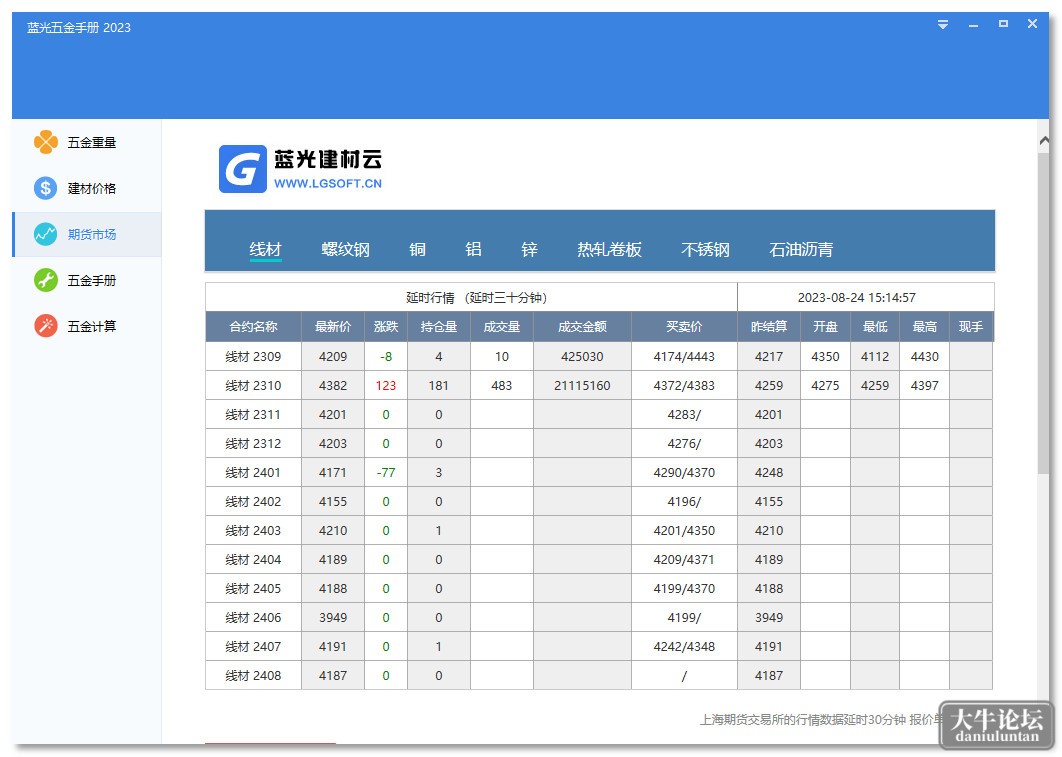Screen dimensions: 1062x757
Task: Click the vertical scrollbar thumb
Action: 1044,313
